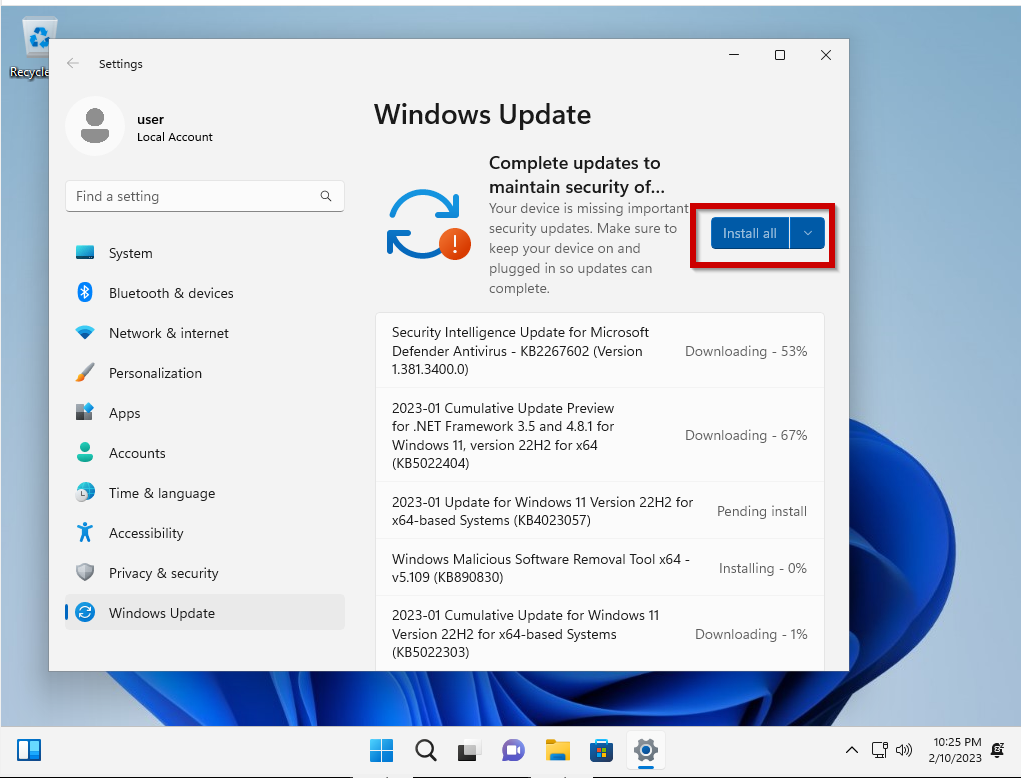Click the 'Downloading - 53%' status text
Image resolution: width=1021 pixels, height=778 pixels.
[746, 352]
